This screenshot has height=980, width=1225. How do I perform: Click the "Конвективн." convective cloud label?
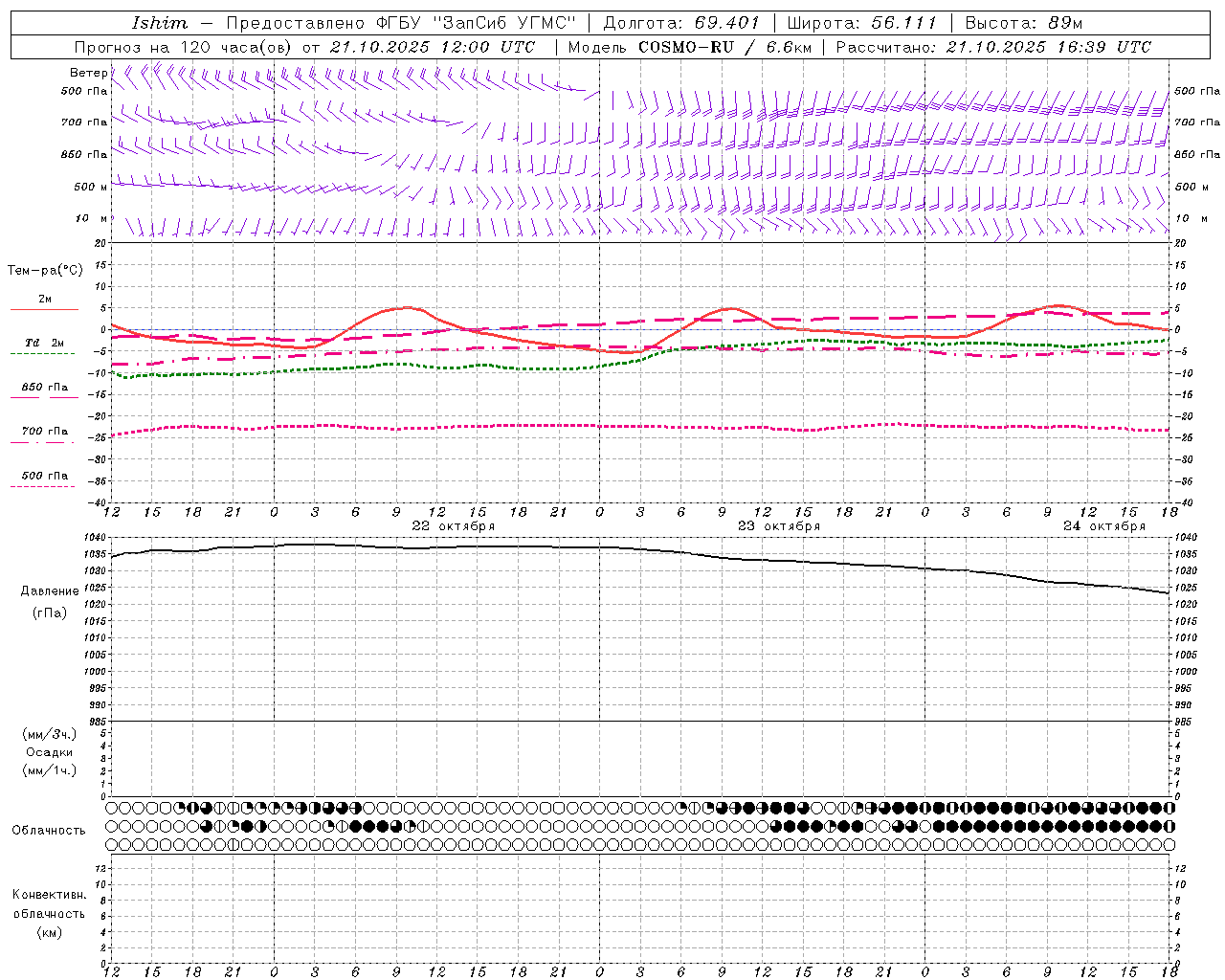click(49, 895)
